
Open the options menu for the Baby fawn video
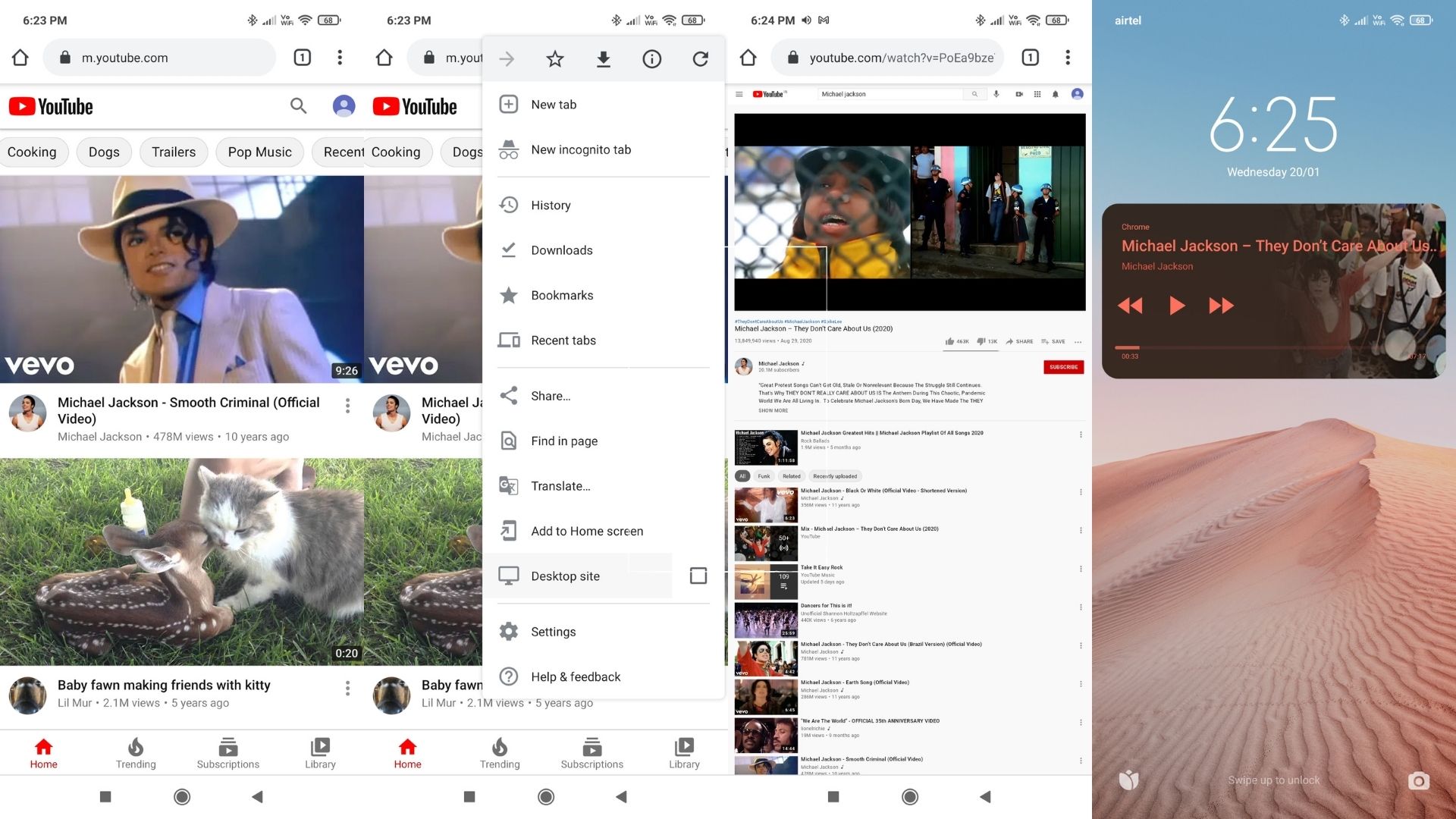(x=347, y=688)
